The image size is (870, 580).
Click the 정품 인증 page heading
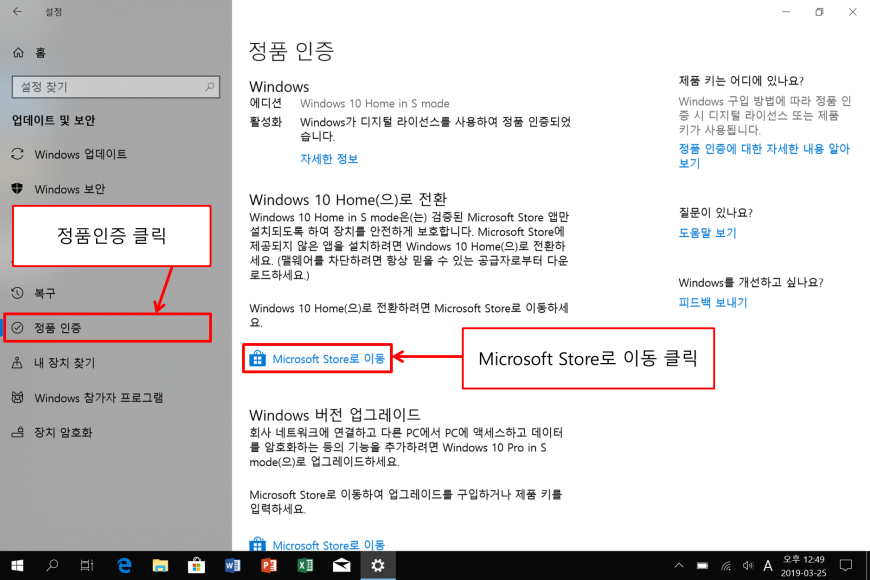coord(291,51)
